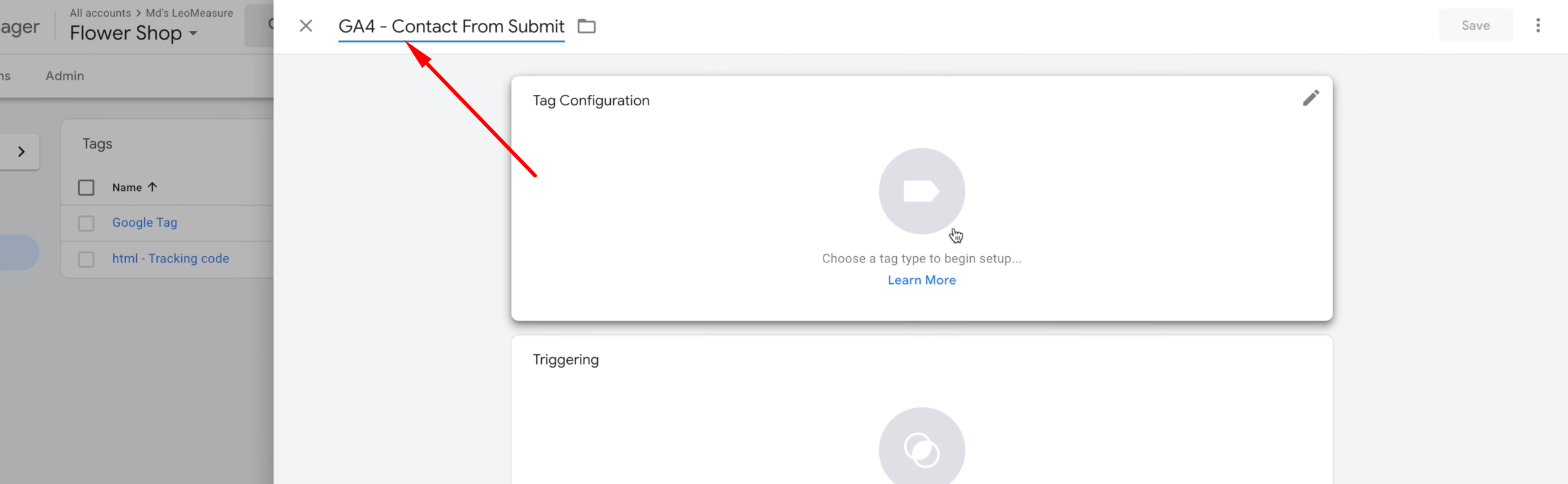Viewport: 1568px width, 484px height.
Task: Close the tag editor panel
Action: [306, 26]
